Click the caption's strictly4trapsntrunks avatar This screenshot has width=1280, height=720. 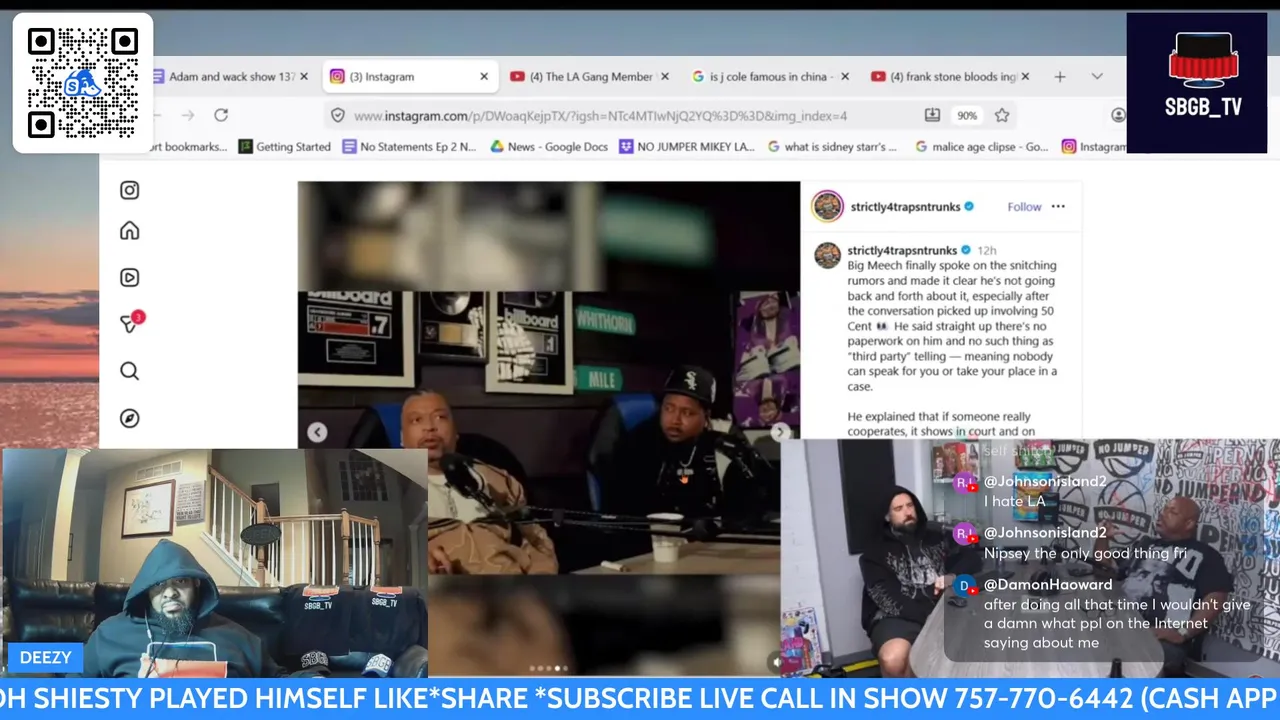coord(827,255)
